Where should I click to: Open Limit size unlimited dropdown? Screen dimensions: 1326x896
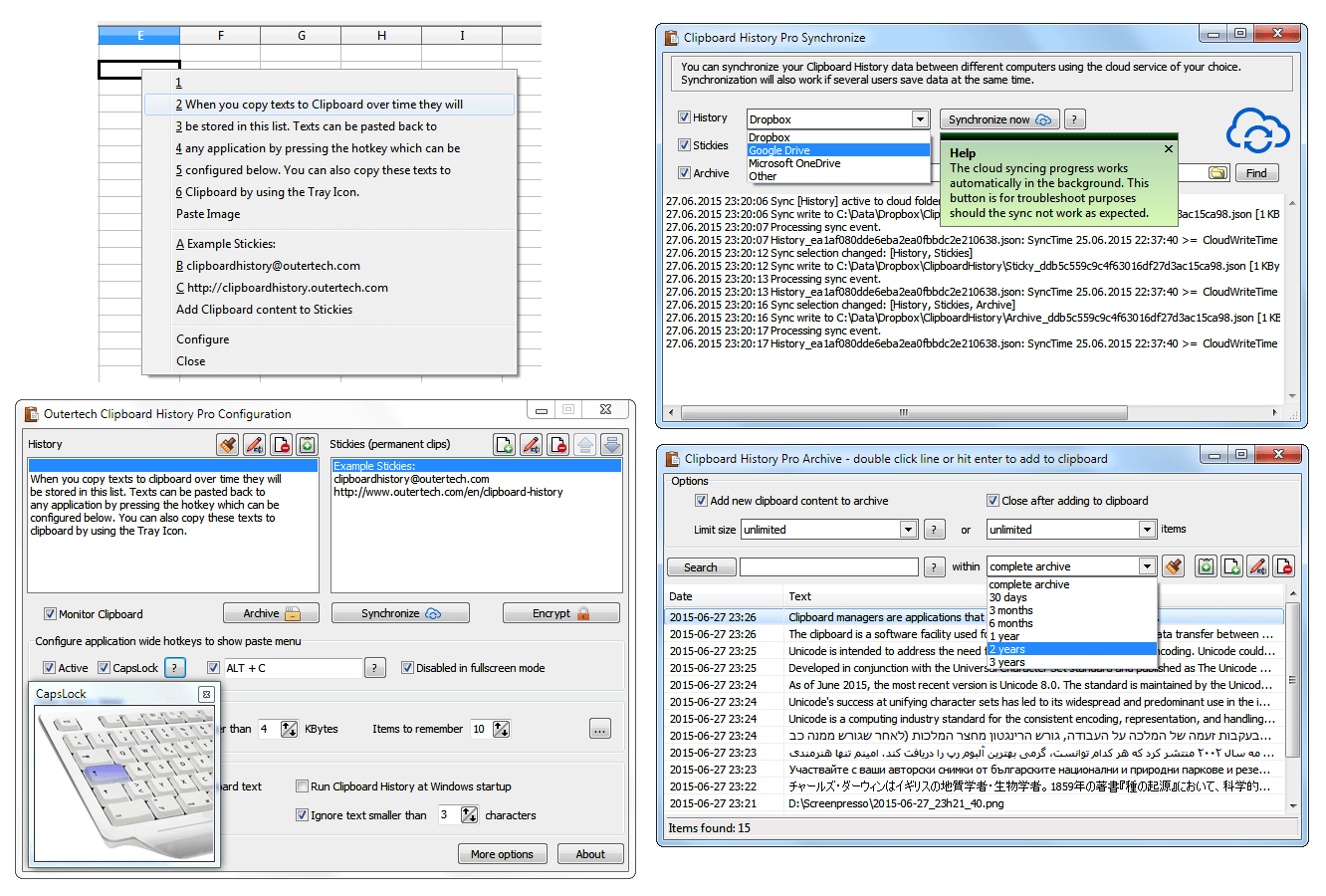click(x=908, y=530)
